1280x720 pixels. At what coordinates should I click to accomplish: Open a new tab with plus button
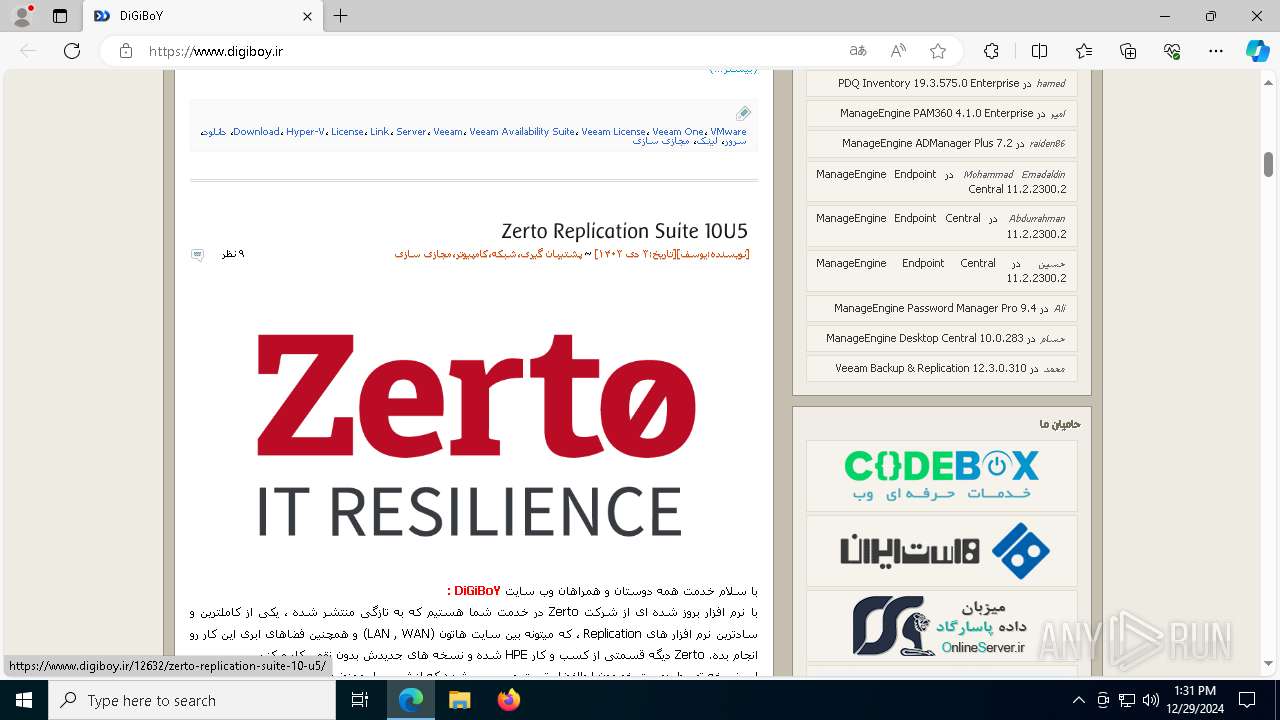340,16
